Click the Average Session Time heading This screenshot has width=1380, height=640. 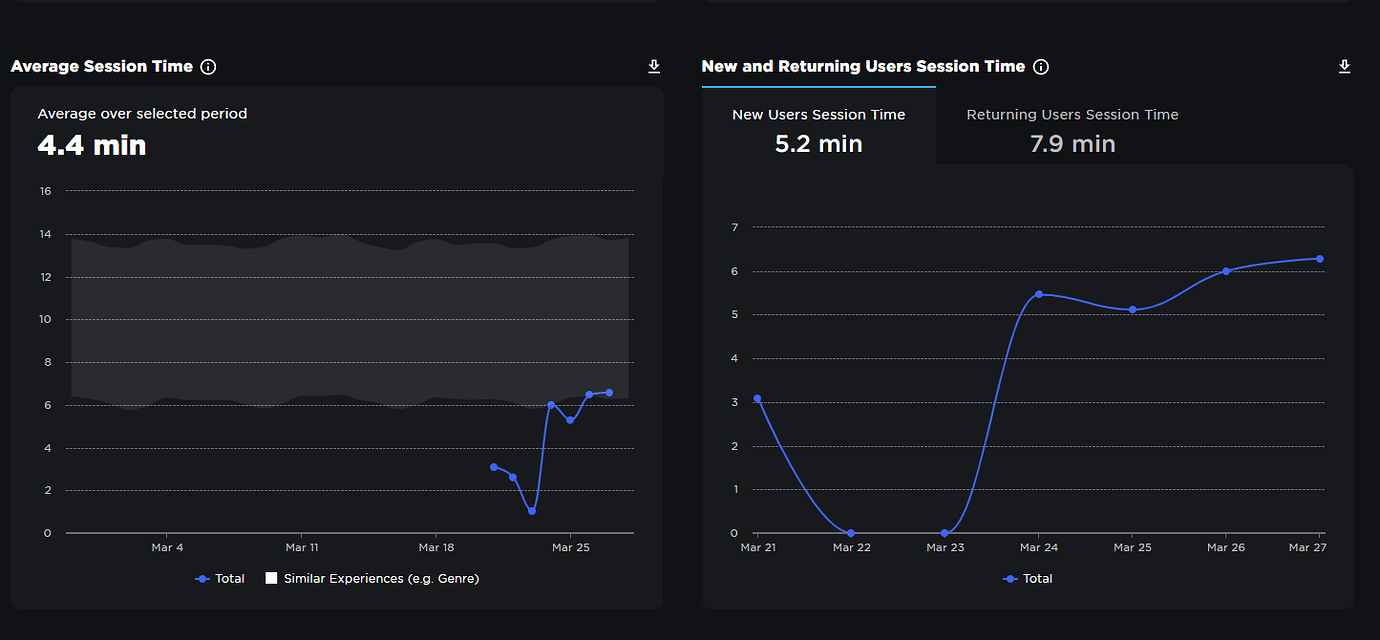[x=102, y=67]
